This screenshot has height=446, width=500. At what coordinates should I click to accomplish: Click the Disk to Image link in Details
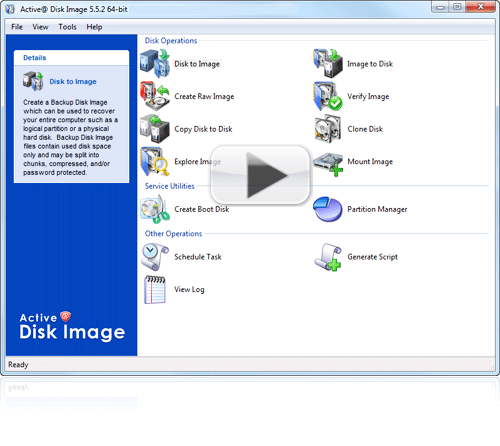pos(73,82)
